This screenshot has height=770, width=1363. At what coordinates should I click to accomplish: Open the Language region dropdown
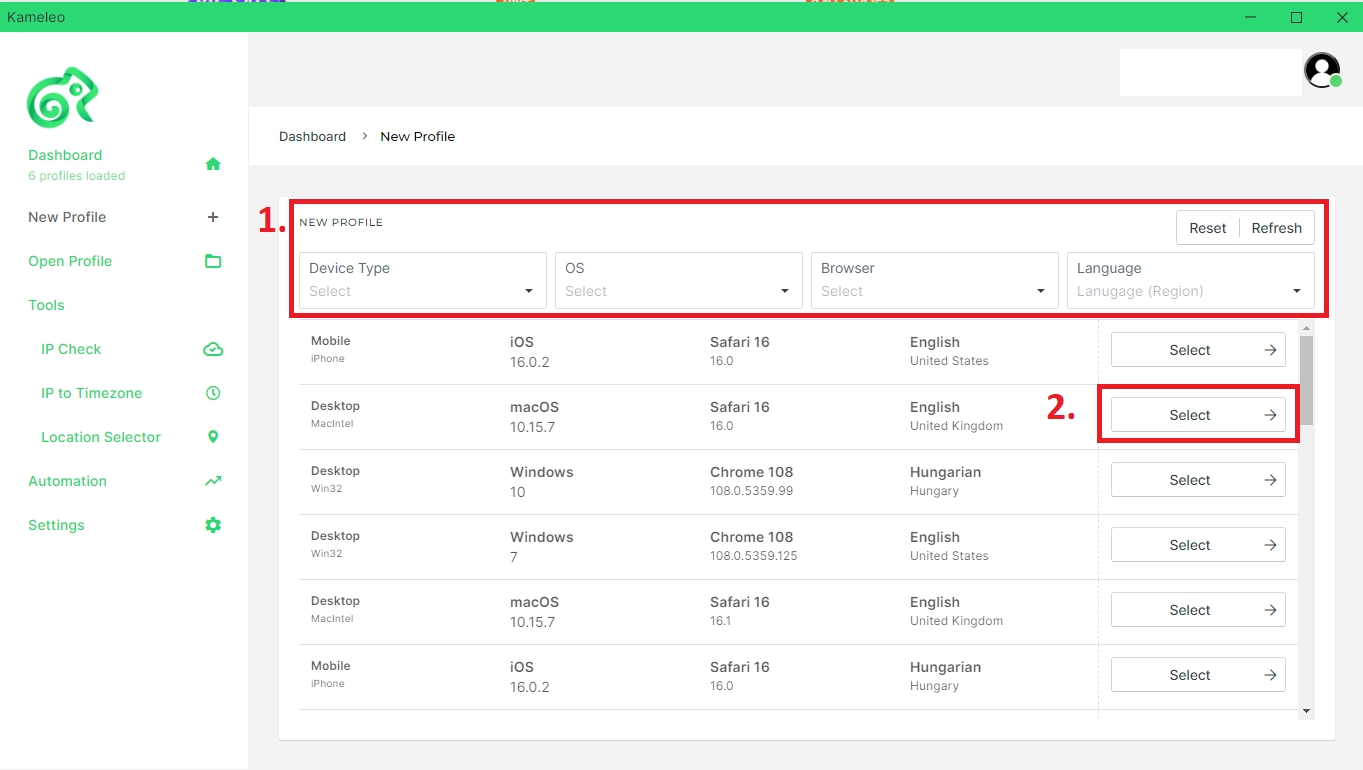[1190, 280]
